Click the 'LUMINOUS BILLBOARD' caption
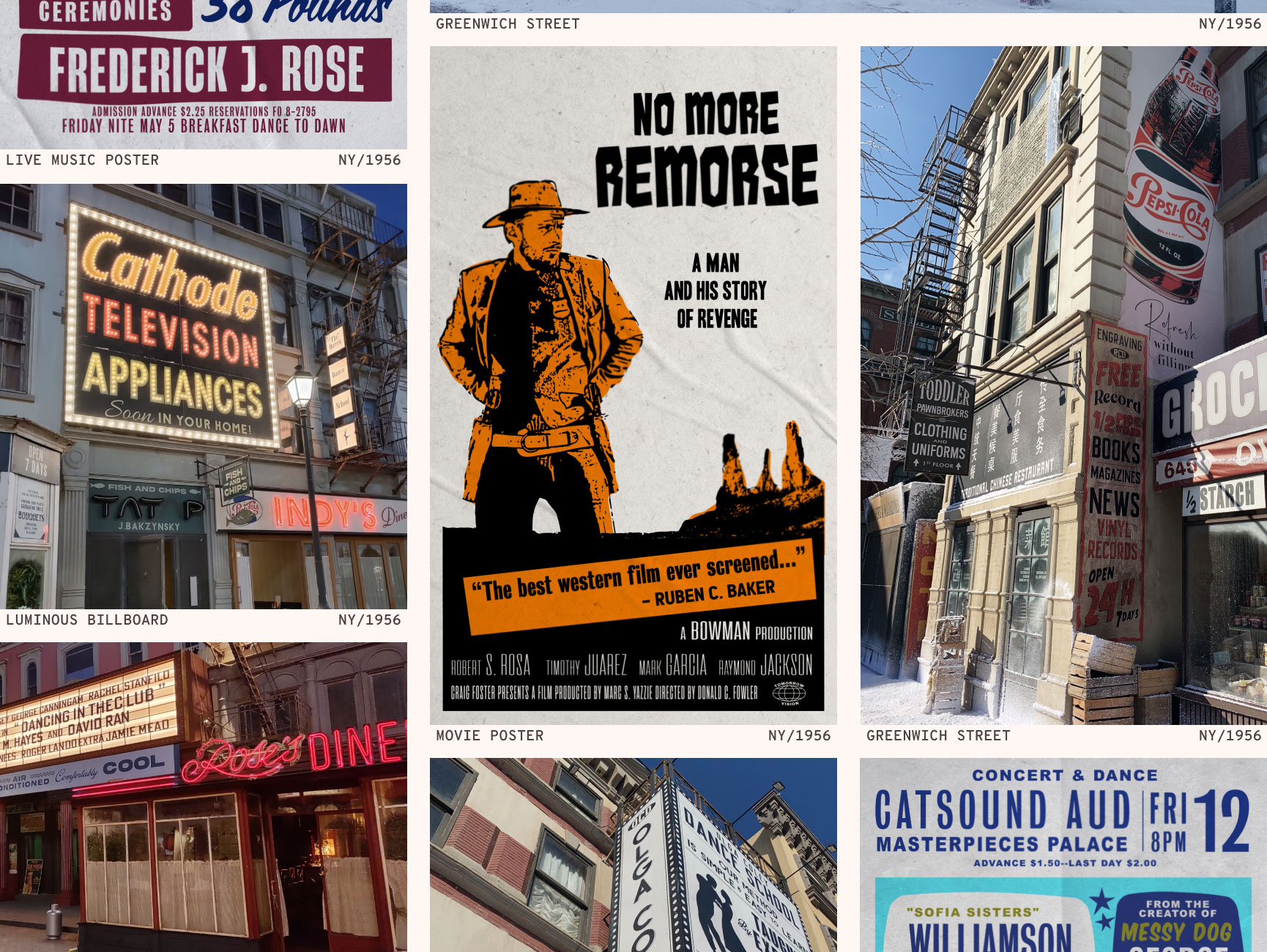1267x952 pixels. [x=87, y=620]
